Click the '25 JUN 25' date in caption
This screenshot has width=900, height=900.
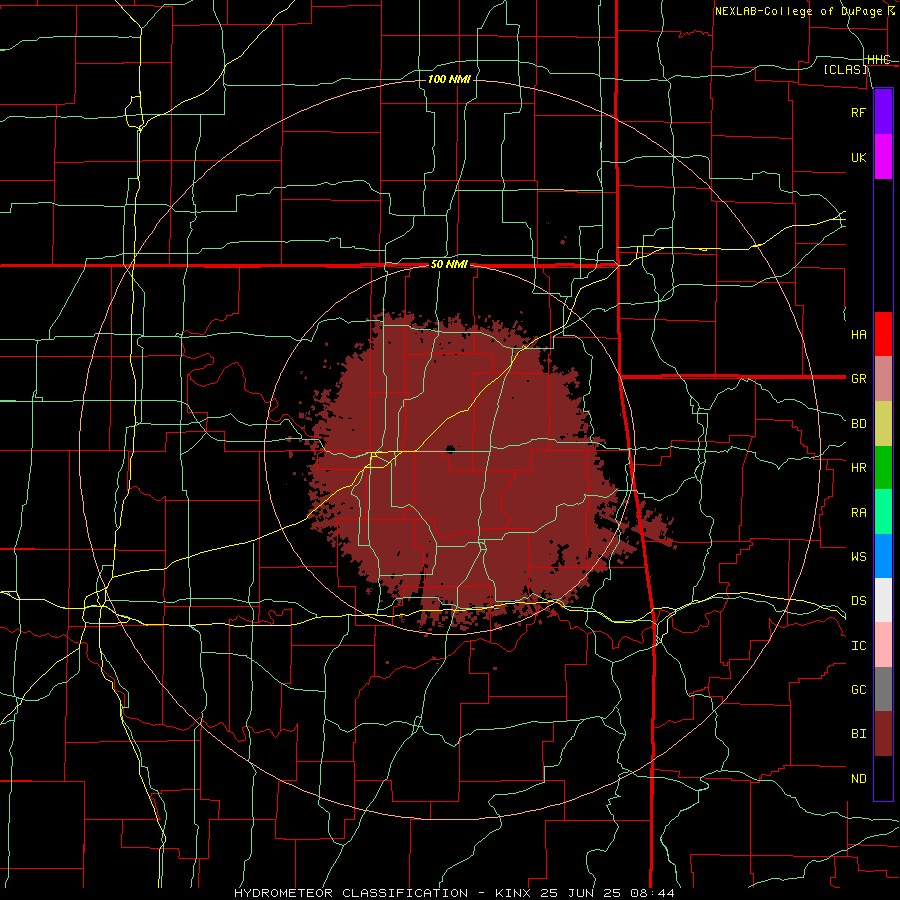tap(583, 893)
